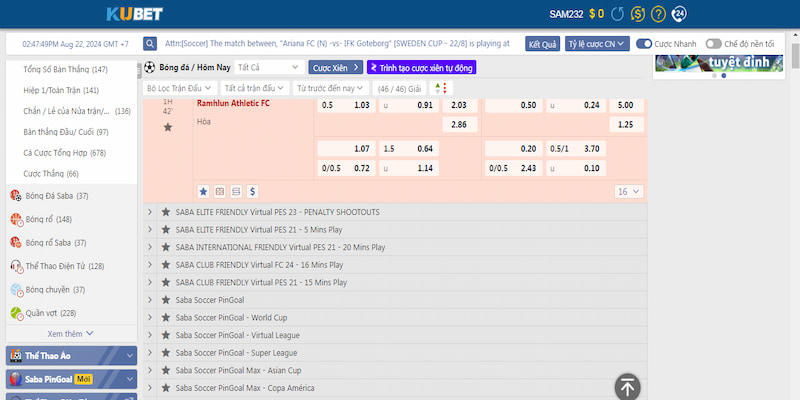Select Tổng Số Bàn Thắng (147)
800x400 pixels.
(x=65, y=69)
